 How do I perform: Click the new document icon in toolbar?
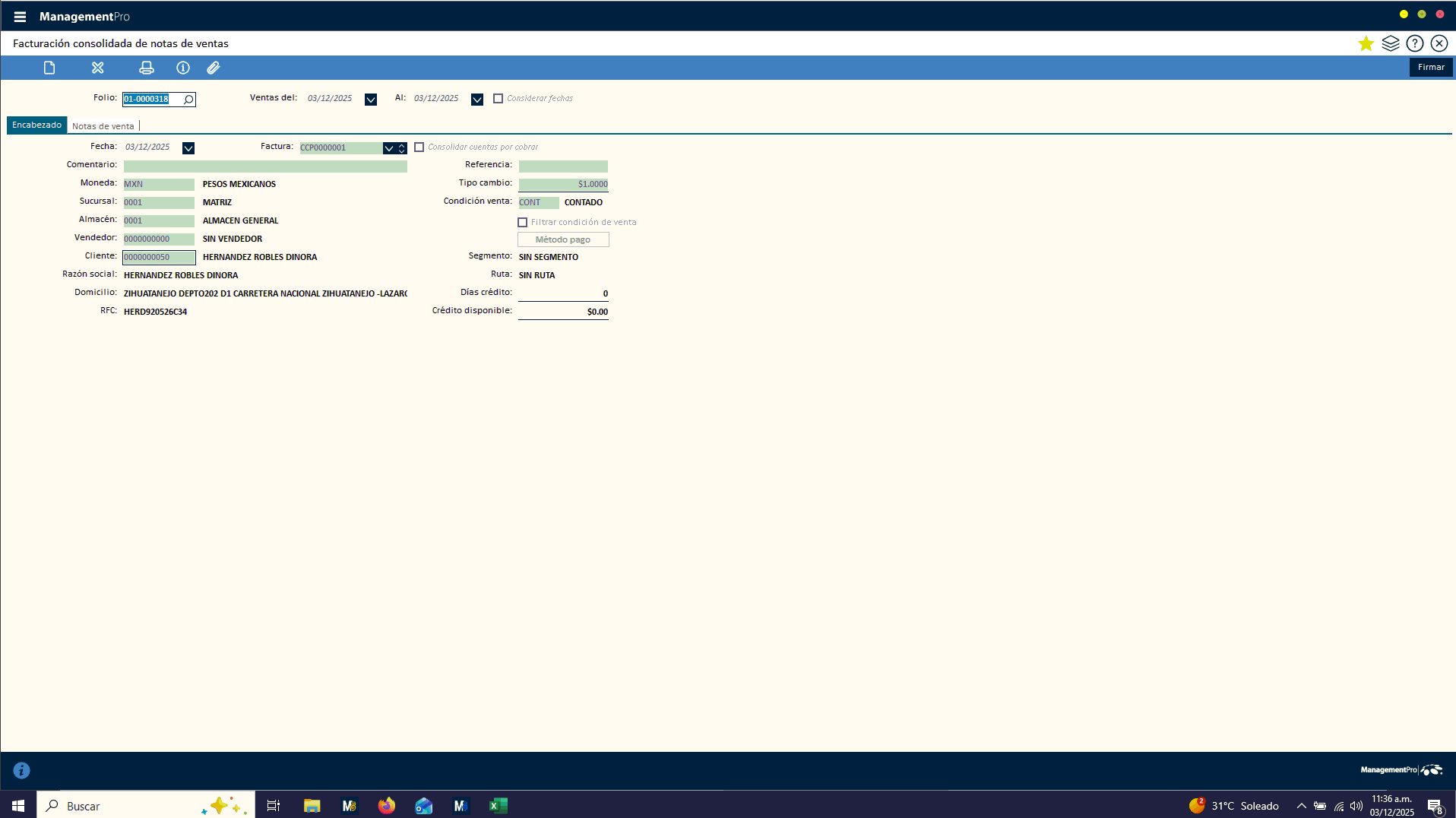49,68
